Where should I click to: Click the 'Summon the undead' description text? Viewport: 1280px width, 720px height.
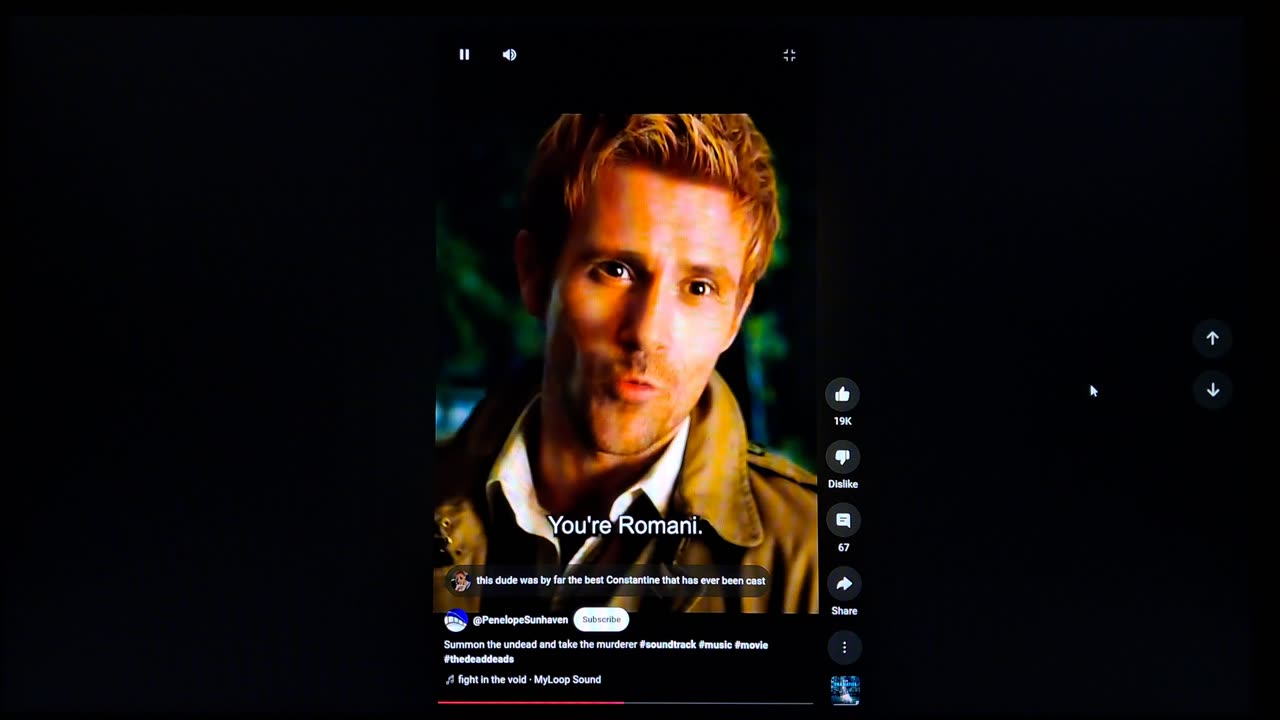pos(540,645)
